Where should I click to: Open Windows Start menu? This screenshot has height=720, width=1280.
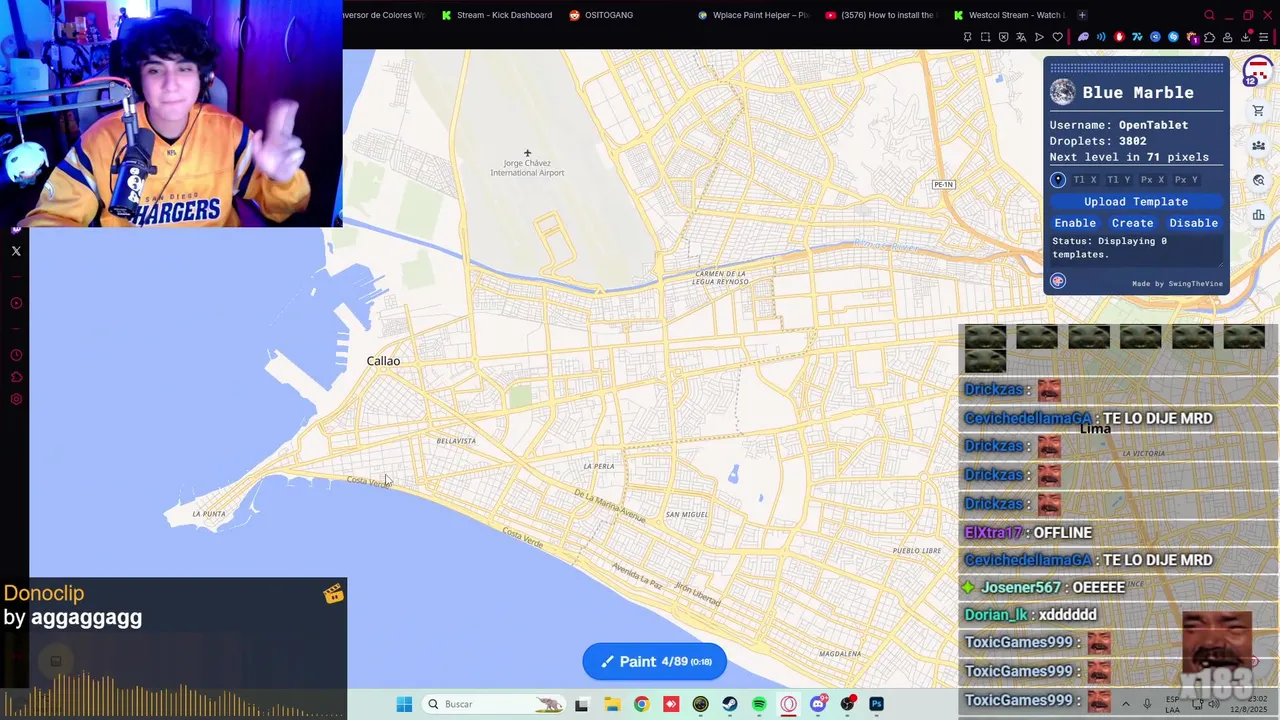[404, 704]
